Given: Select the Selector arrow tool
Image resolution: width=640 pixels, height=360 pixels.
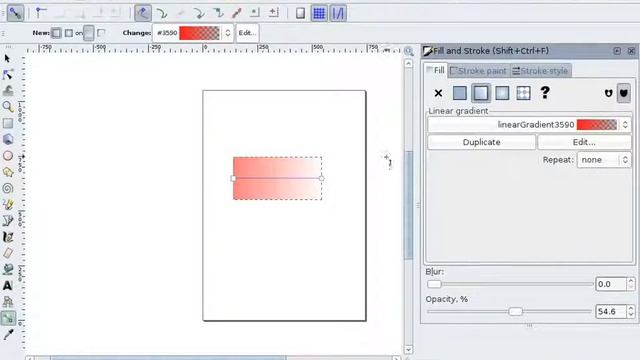Looking at the screenshot, I should 7,59.
